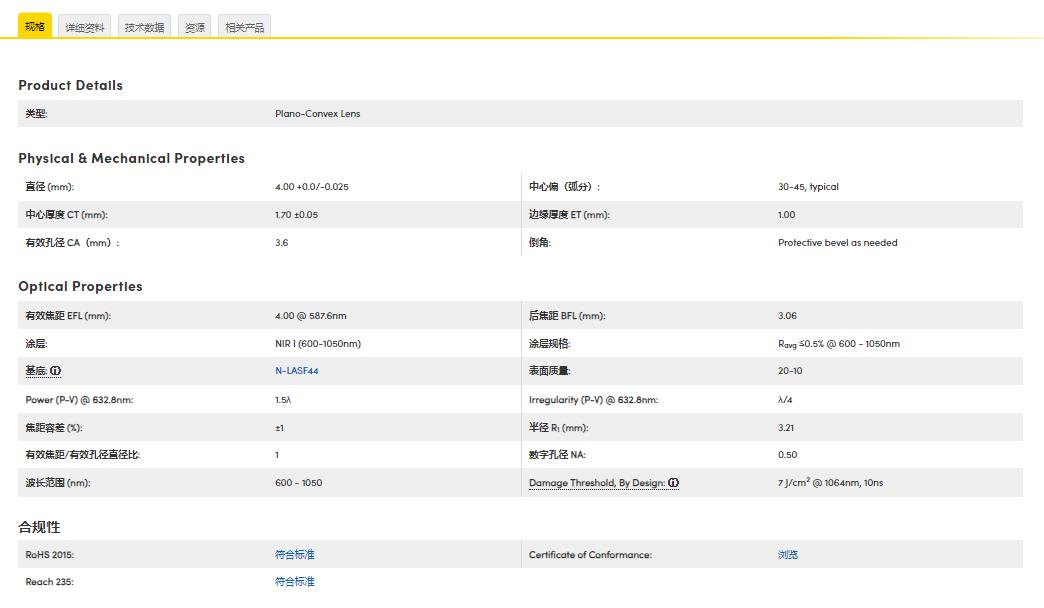Switch to the 规格 tab
Image resolution: width=1044 pixels, height=608 pixels.
35,27
